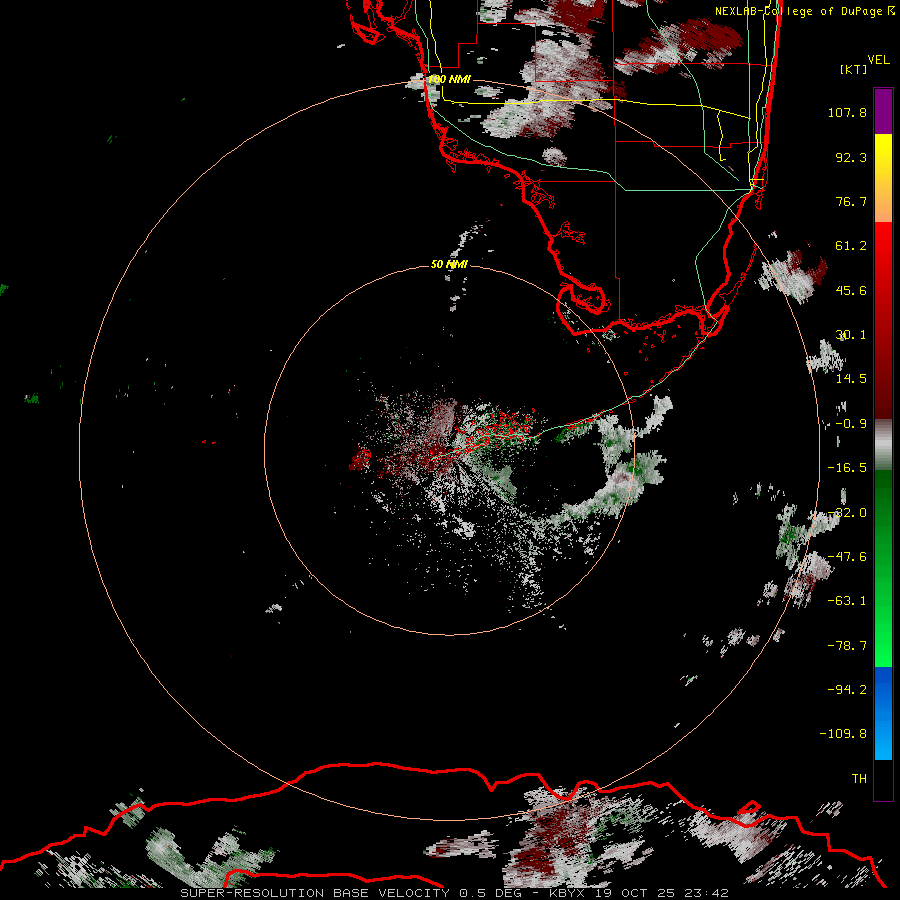The image size is (900, 900).
Task: Click the -78.7 legend value
Action: point(847,646)
